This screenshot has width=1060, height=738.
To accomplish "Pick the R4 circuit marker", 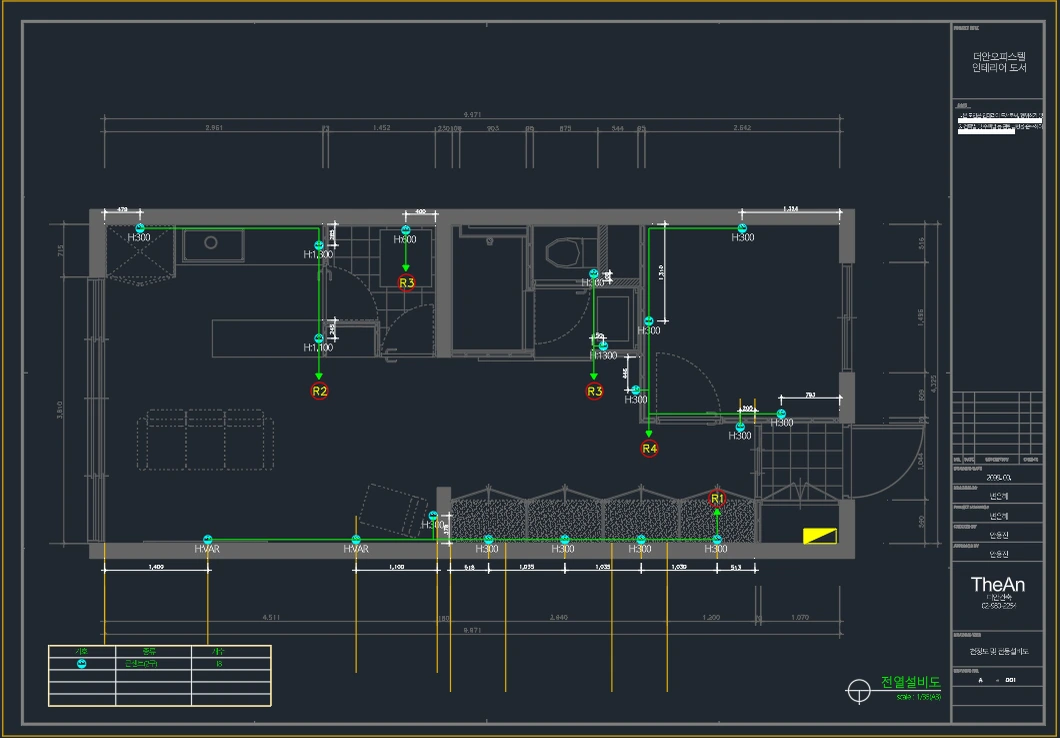I will click(649, 448).
